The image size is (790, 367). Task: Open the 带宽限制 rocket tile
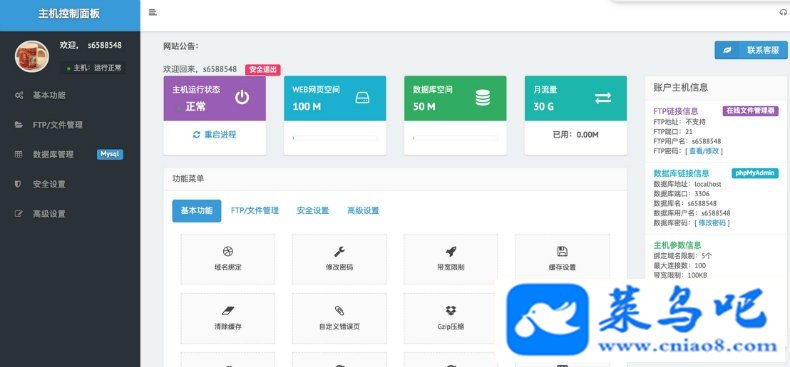pos(451,259)
